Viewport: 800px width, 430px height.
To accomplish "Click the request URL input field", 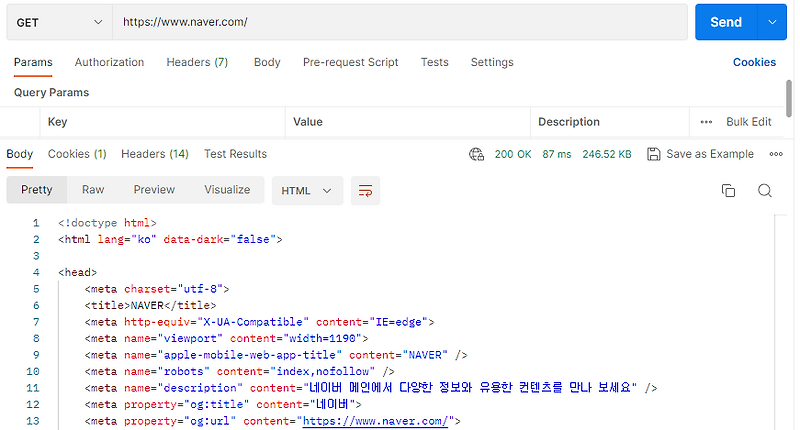I will click(x=399, y=22).
